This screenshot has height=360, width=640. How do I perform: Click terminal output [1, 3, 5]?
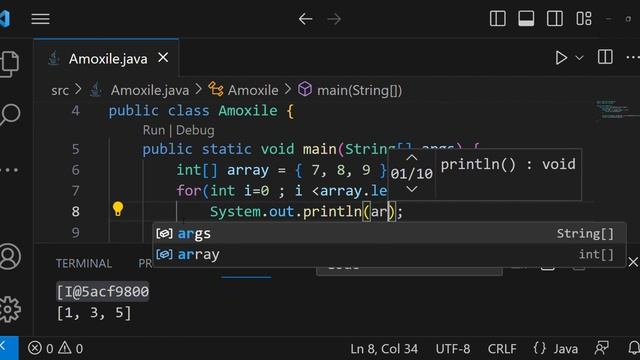94,313
